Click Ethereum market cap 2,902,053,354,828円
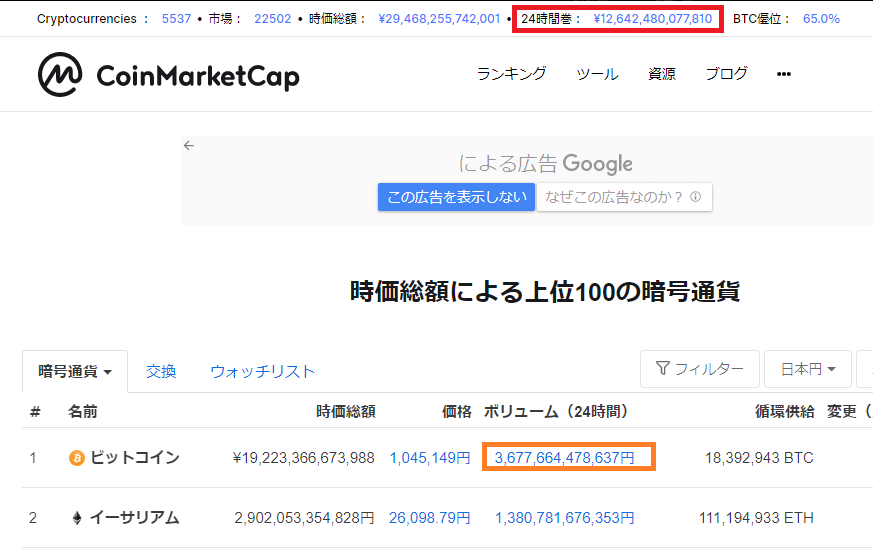The height and width of the screenshot is (555, 873). click(304, 518)
